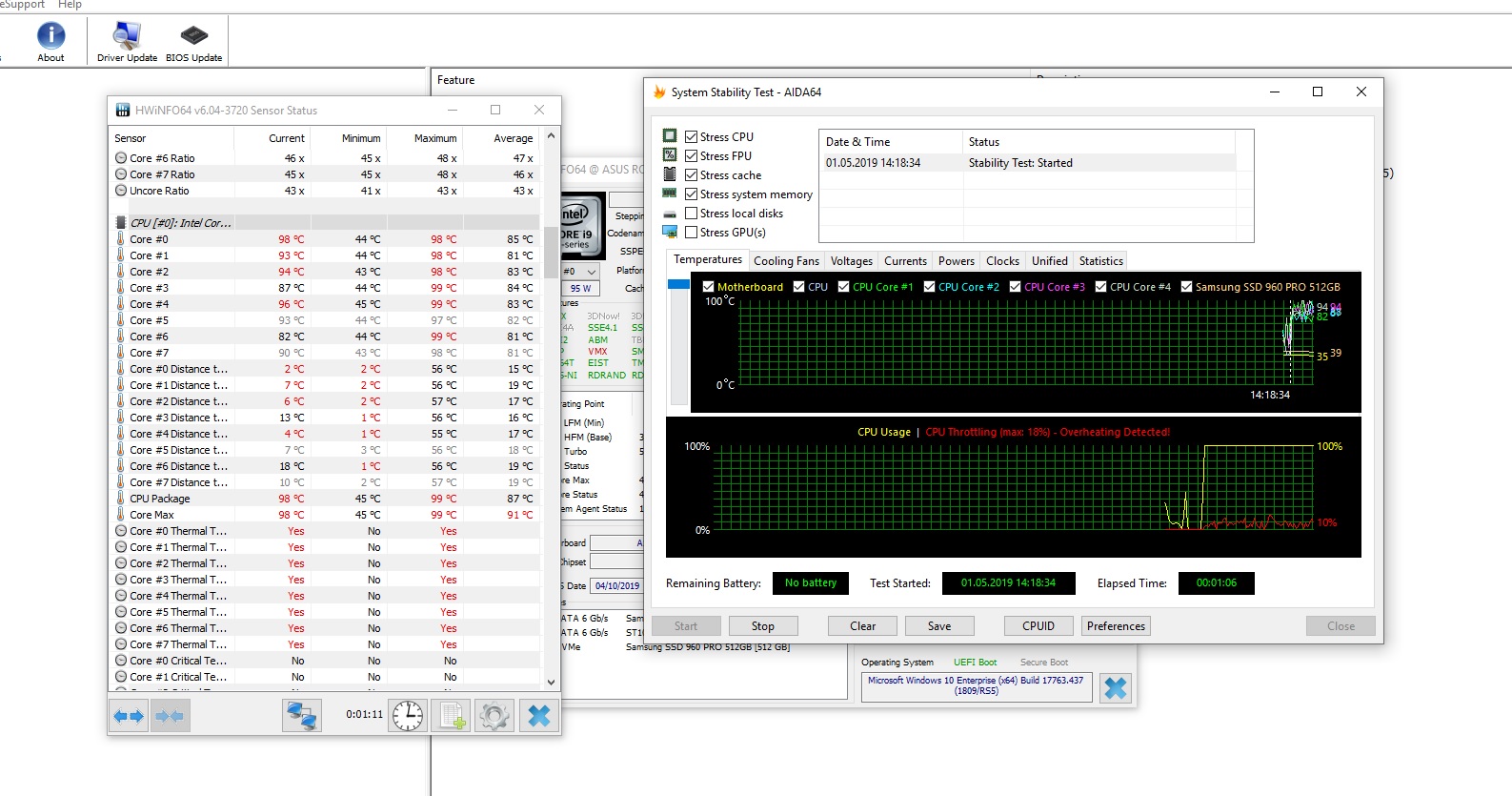The image size is (1512, 796).
Task: Uncheck Stress FPU
Action: click(692, 155)
